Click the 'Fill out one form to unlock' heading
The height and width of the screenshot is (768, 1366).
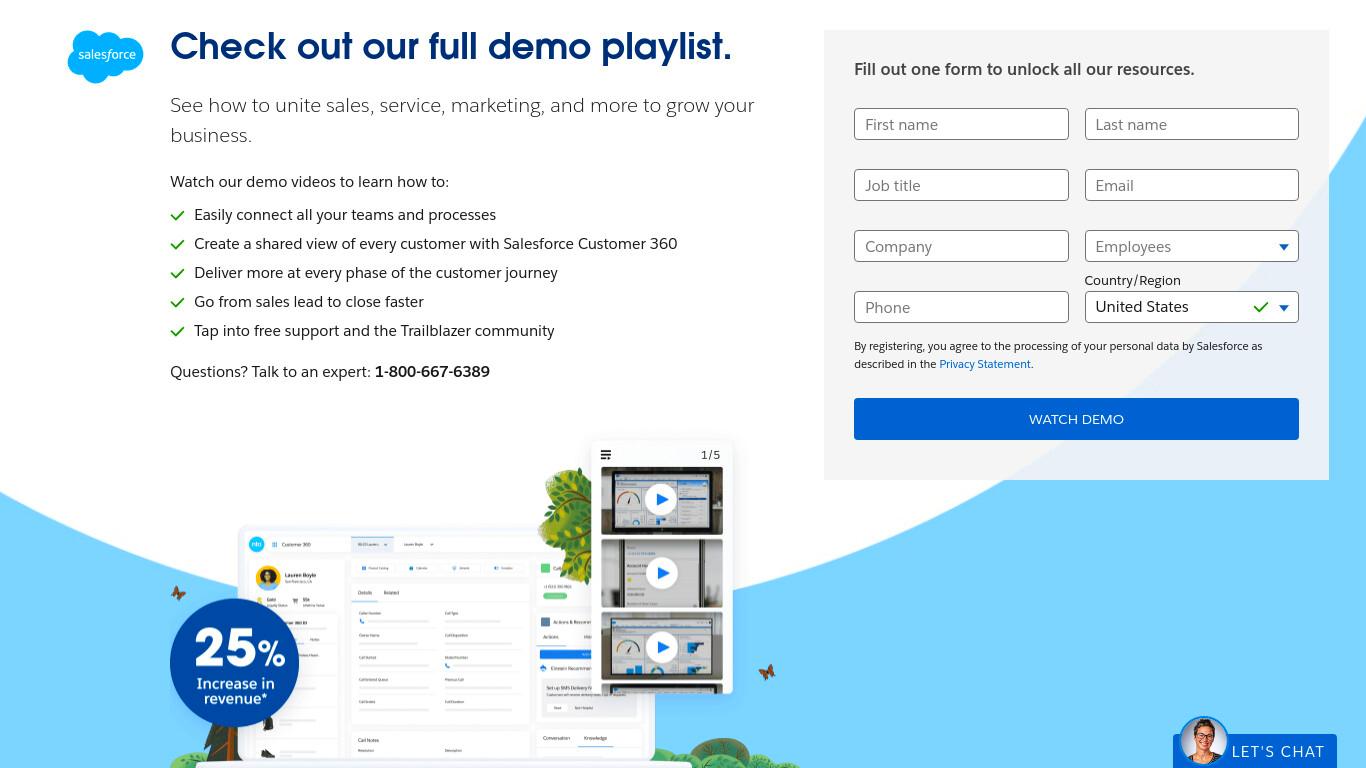click(x=1024, y=69)
